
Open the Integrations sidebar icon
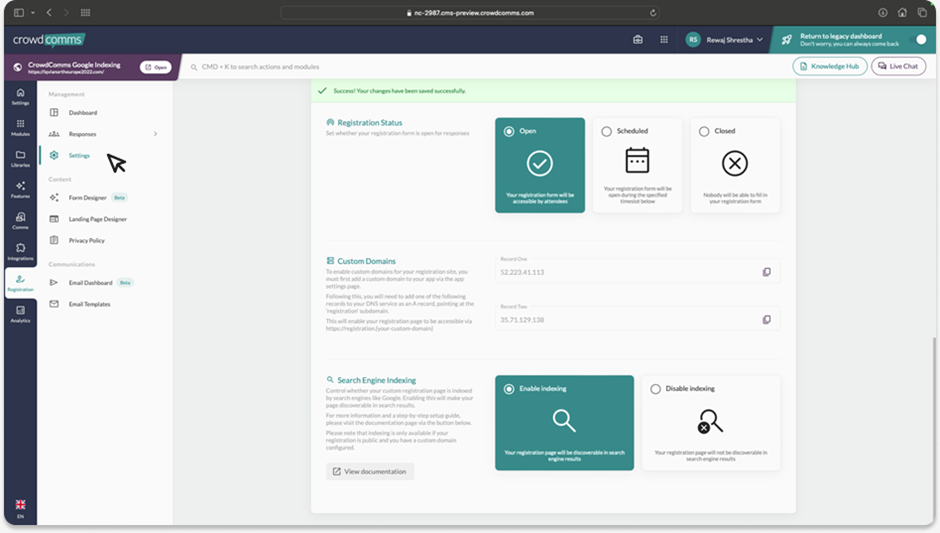pos(20,251)
